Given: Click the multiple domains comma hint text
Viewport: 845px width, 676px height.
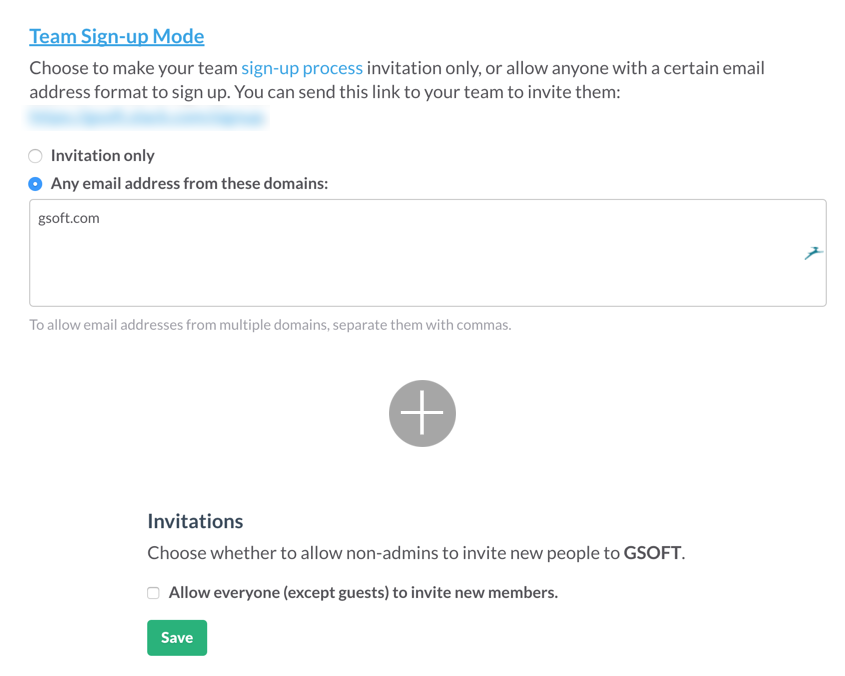Looking at the screenshot, I should coord(270,325).
